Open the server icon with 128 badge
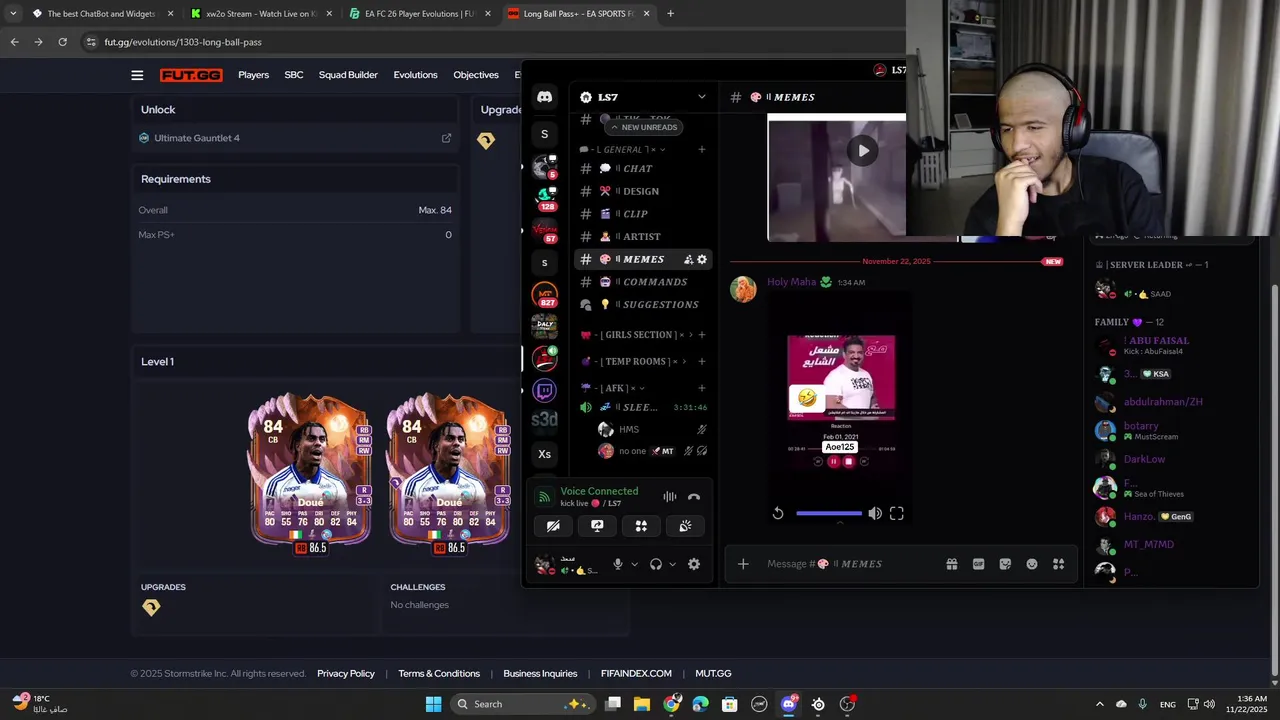1280x720 pixels. tap(544, 199)
